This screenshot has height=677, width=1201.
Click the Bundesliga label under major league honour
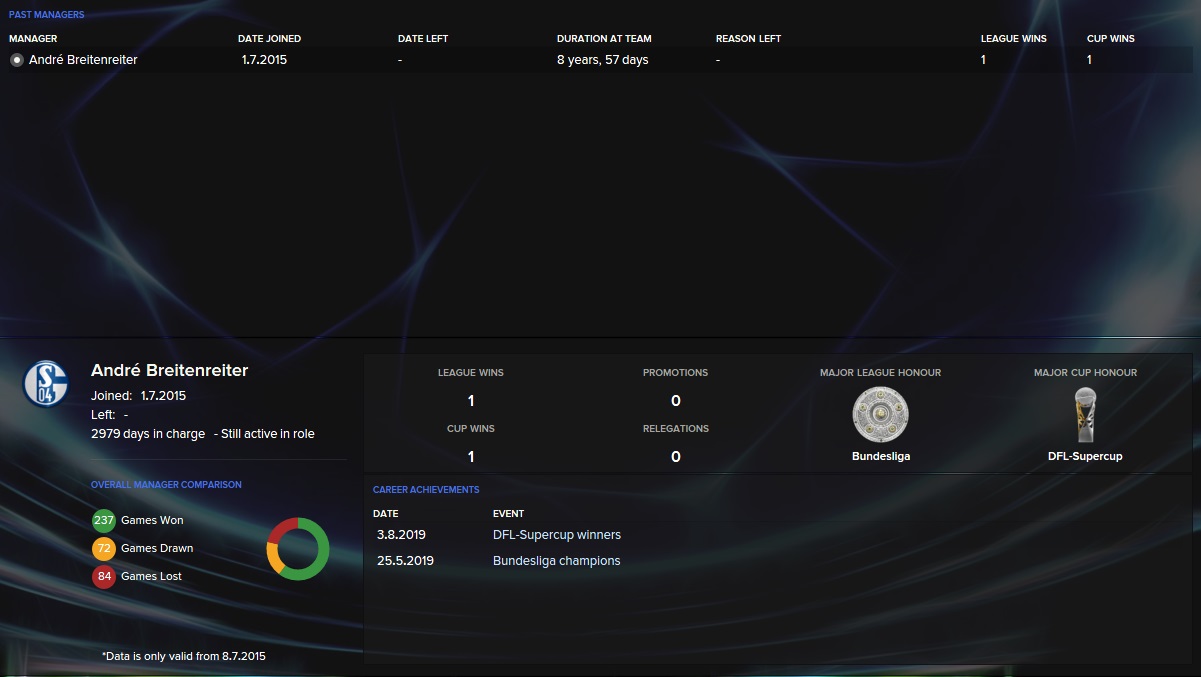(x=881, y=456)
